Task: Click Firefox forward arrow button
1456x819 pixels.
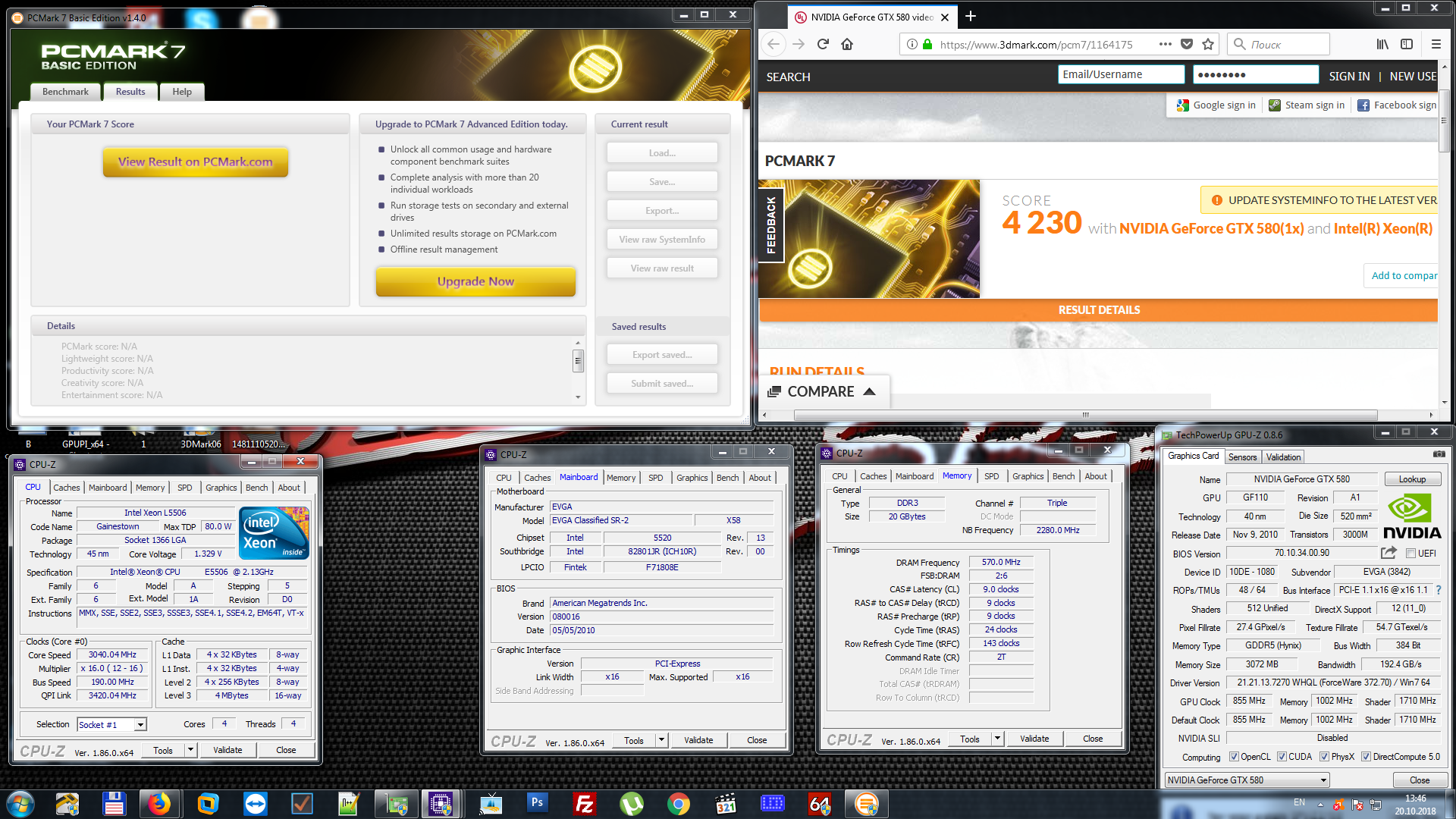Action: (x=799, y=44)
